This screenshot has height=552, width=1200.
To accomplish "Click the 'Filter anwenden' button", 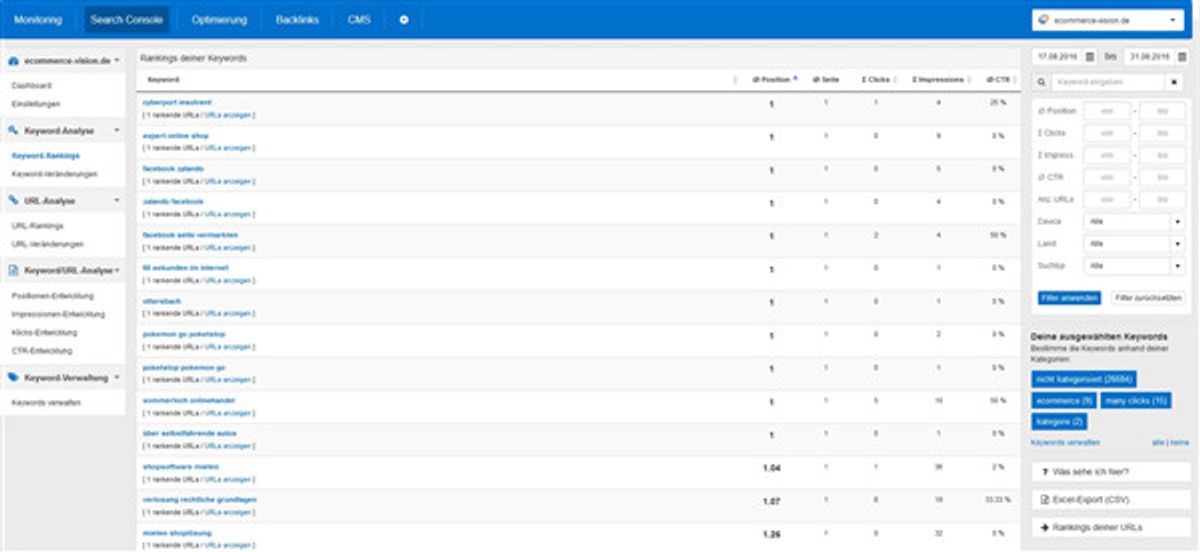I will [x=1069, y=298].
